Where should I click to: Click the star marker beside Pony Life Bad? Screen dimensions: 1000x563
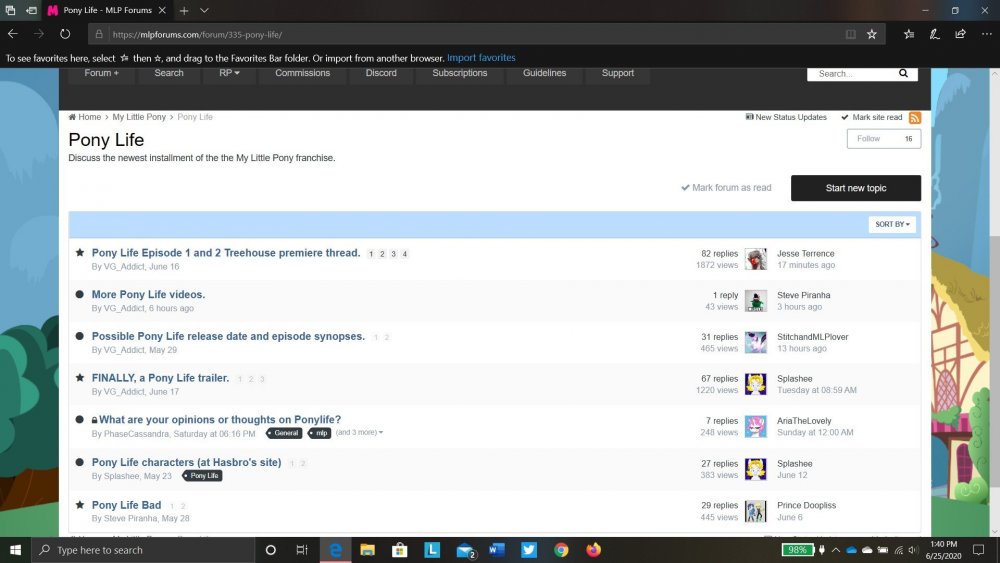(x=80, y=504)
